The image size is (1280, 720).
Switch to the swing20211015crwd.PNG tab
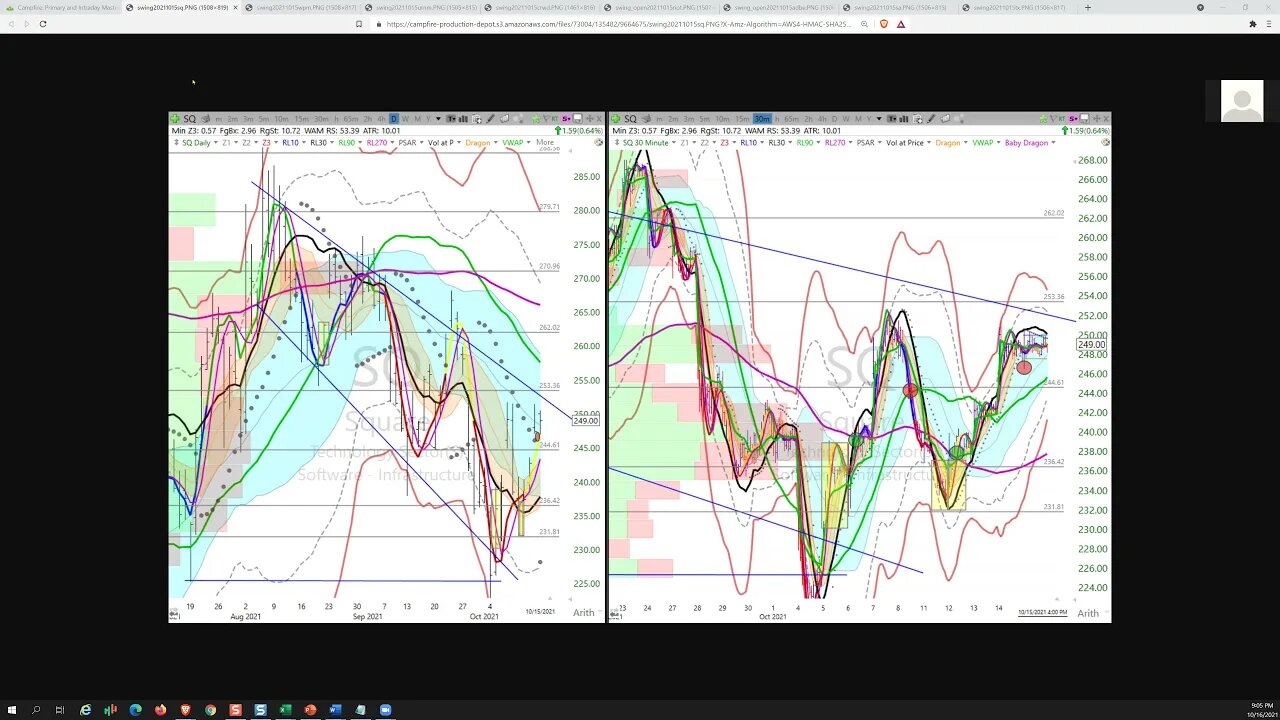[539, 7]
